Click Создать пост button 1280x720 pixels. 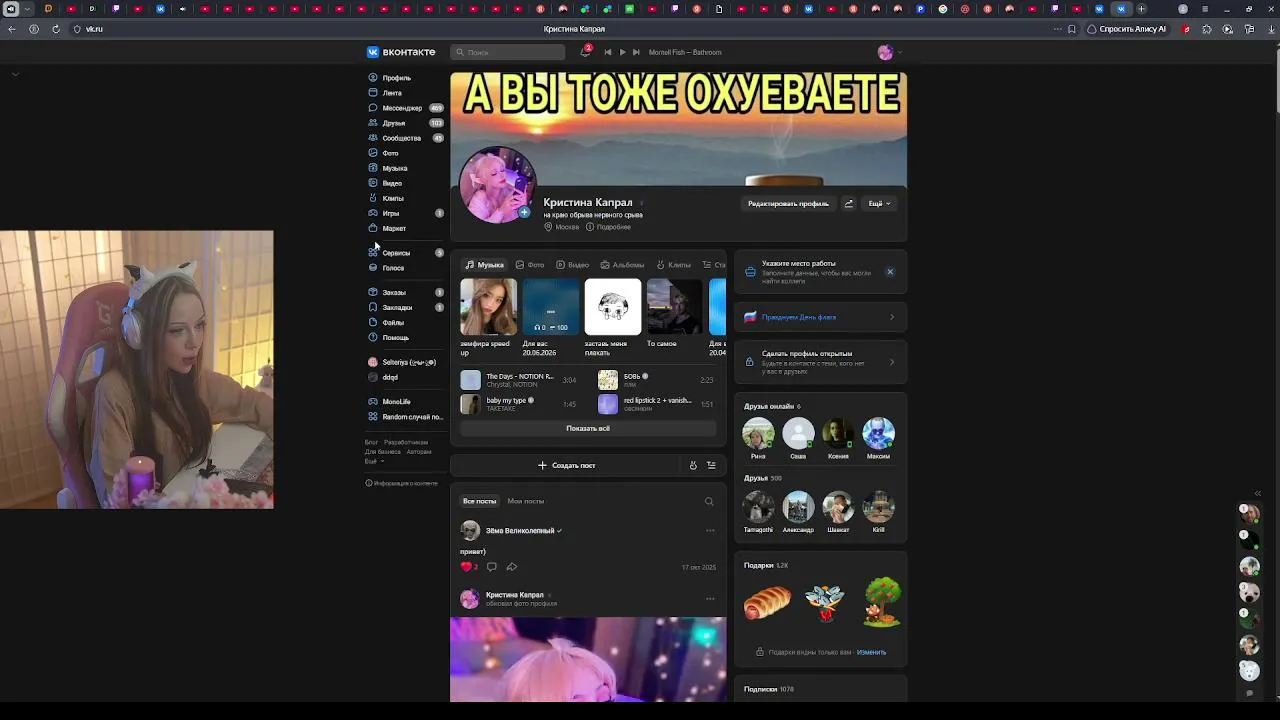567,465
